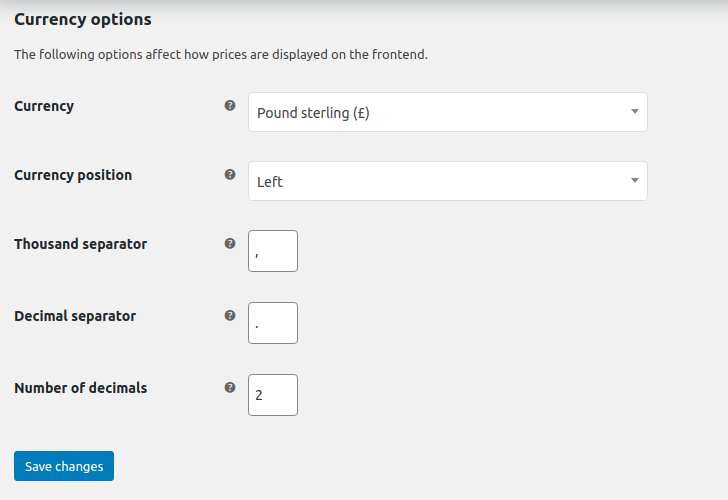Show the Thousand separator help tooltip icon

pos(230,243)
